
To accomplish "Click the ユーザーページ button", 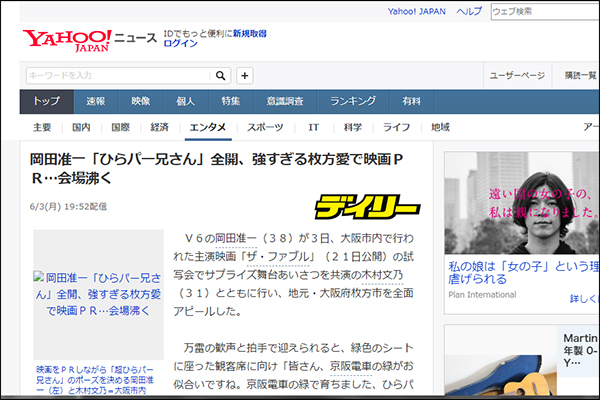I will click(516, 75).
